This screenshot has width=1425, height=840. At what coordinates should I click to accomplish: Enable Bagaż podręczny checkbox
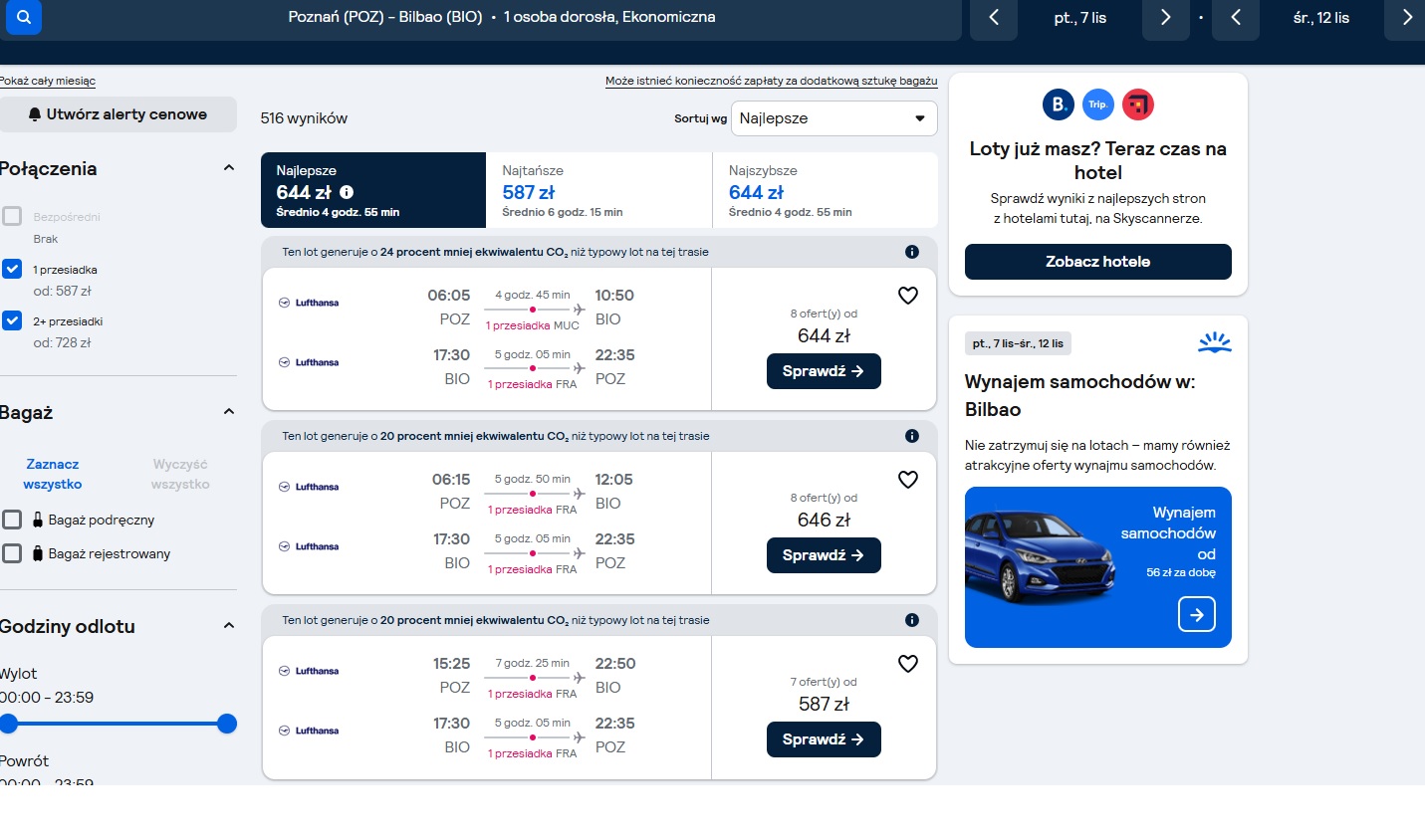[12, 520]
